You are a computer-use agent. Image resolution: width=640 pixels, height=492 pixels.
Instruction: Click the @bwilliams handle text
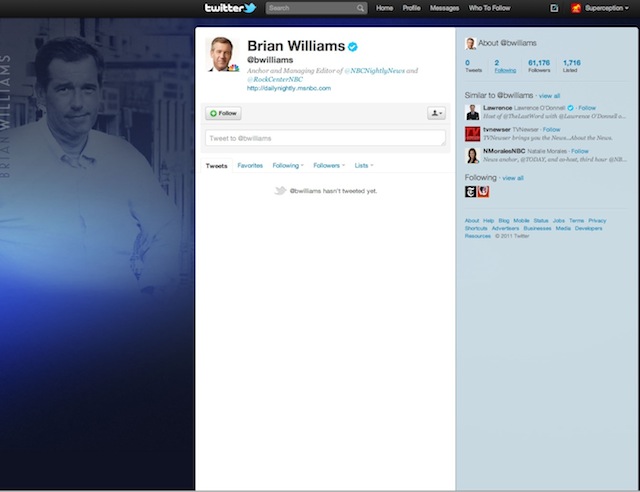point(270,60)
